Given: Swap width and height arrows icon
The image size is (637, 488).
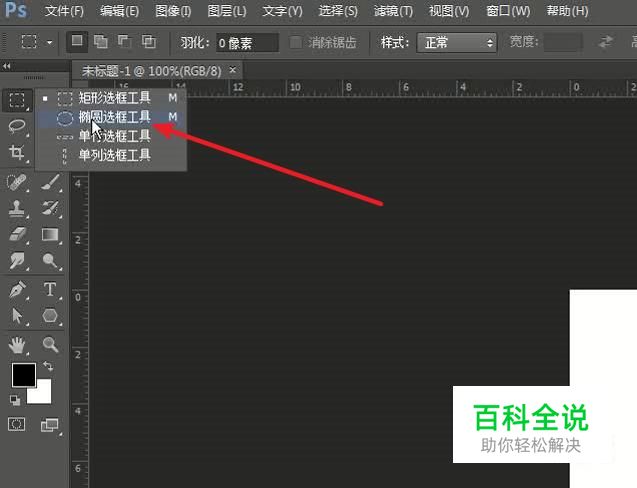Looking at the screenshot, I should [605, 42].
